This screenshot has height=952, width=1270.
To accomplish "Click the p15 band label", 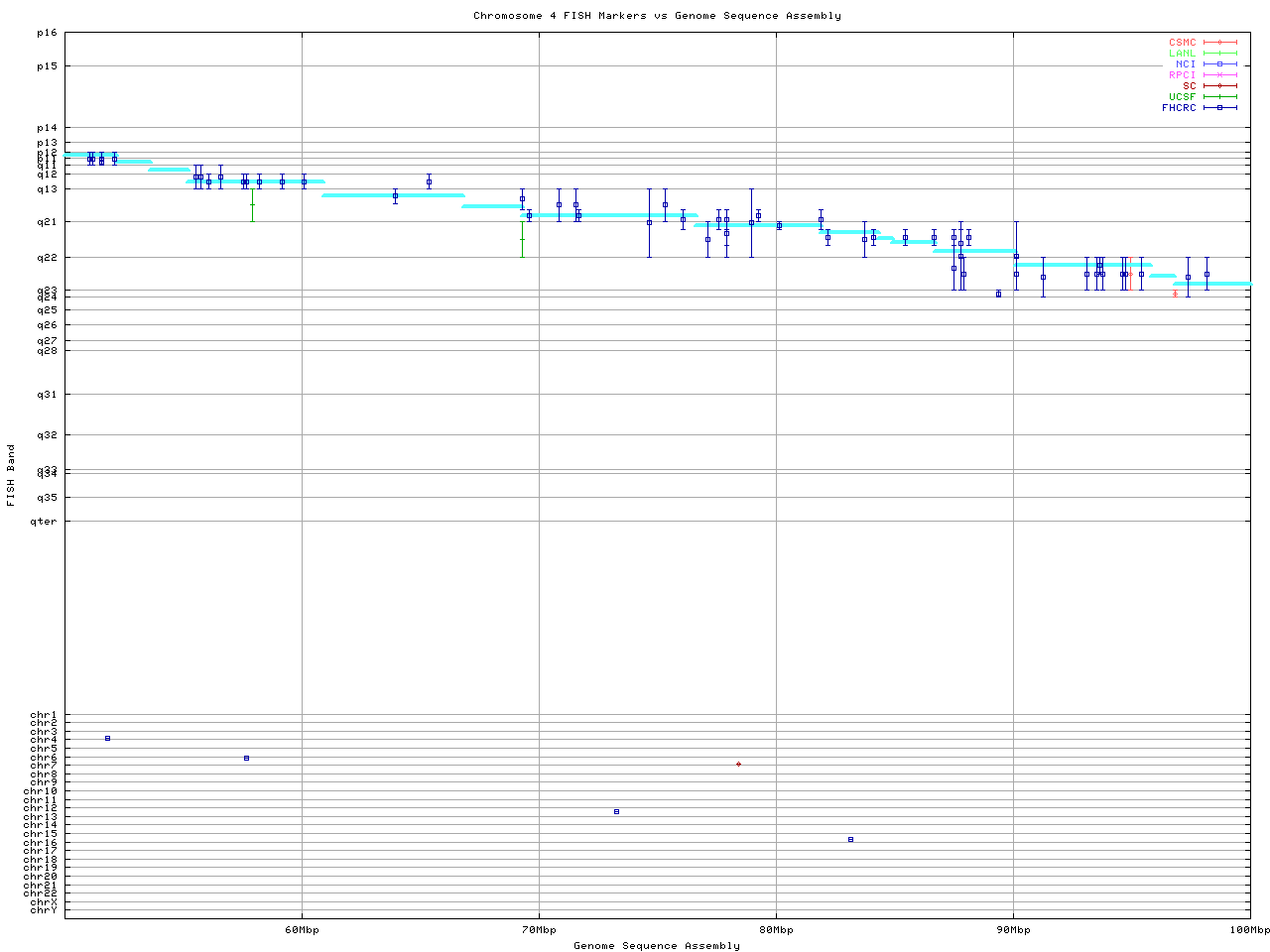I will click(47, 66).
